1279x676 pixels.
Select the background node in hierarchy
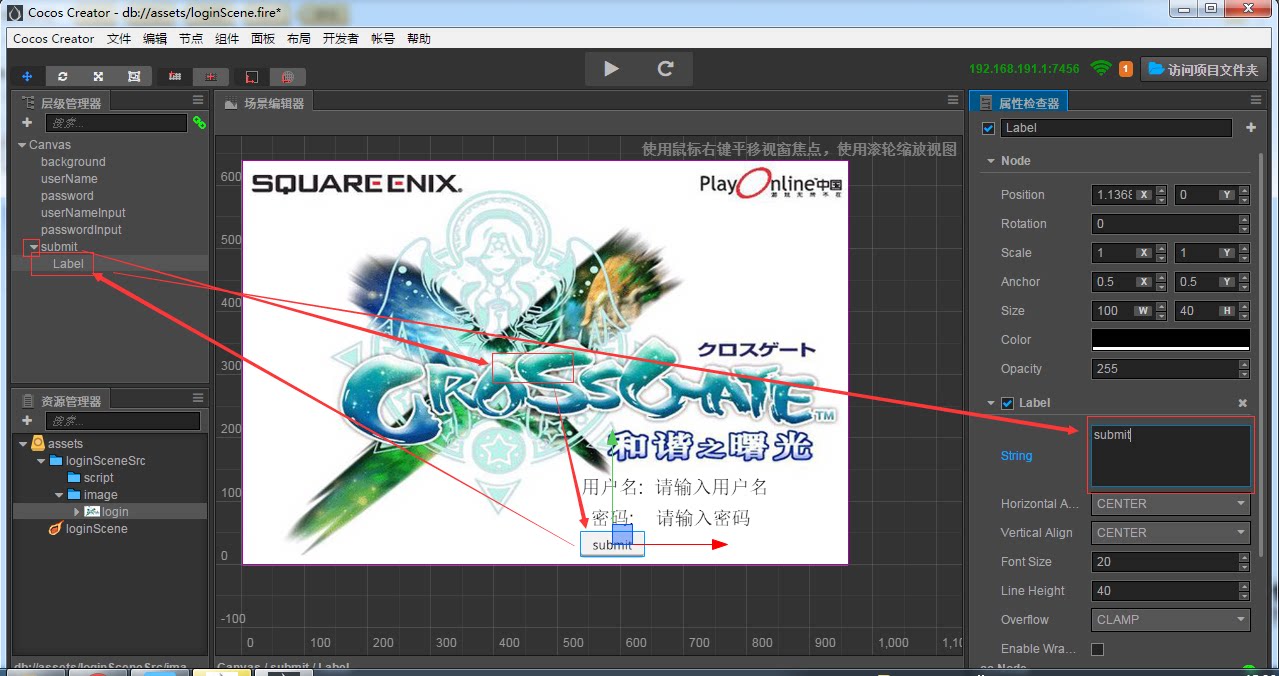pyautogui.click(x=73, y=162)
